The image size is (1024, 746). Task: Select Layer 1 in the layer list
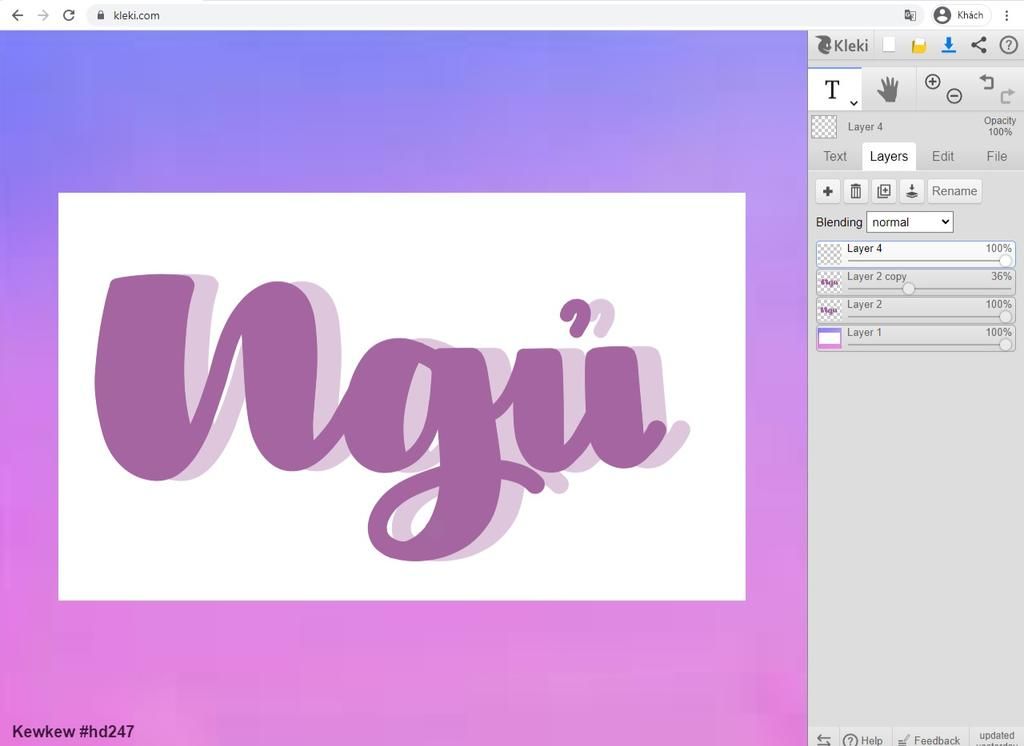pyautogui.click(x=916, y=338)
